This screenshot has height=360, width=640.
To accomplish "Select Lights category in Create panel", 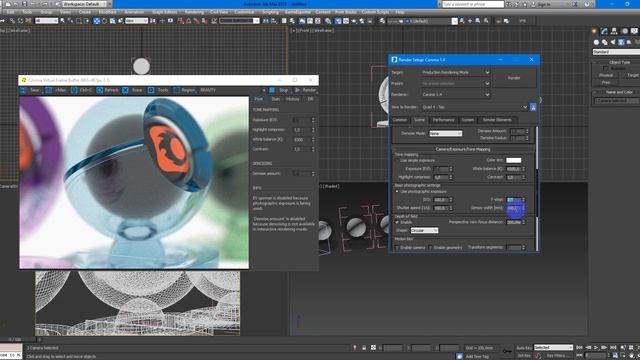I will (613, 42).
